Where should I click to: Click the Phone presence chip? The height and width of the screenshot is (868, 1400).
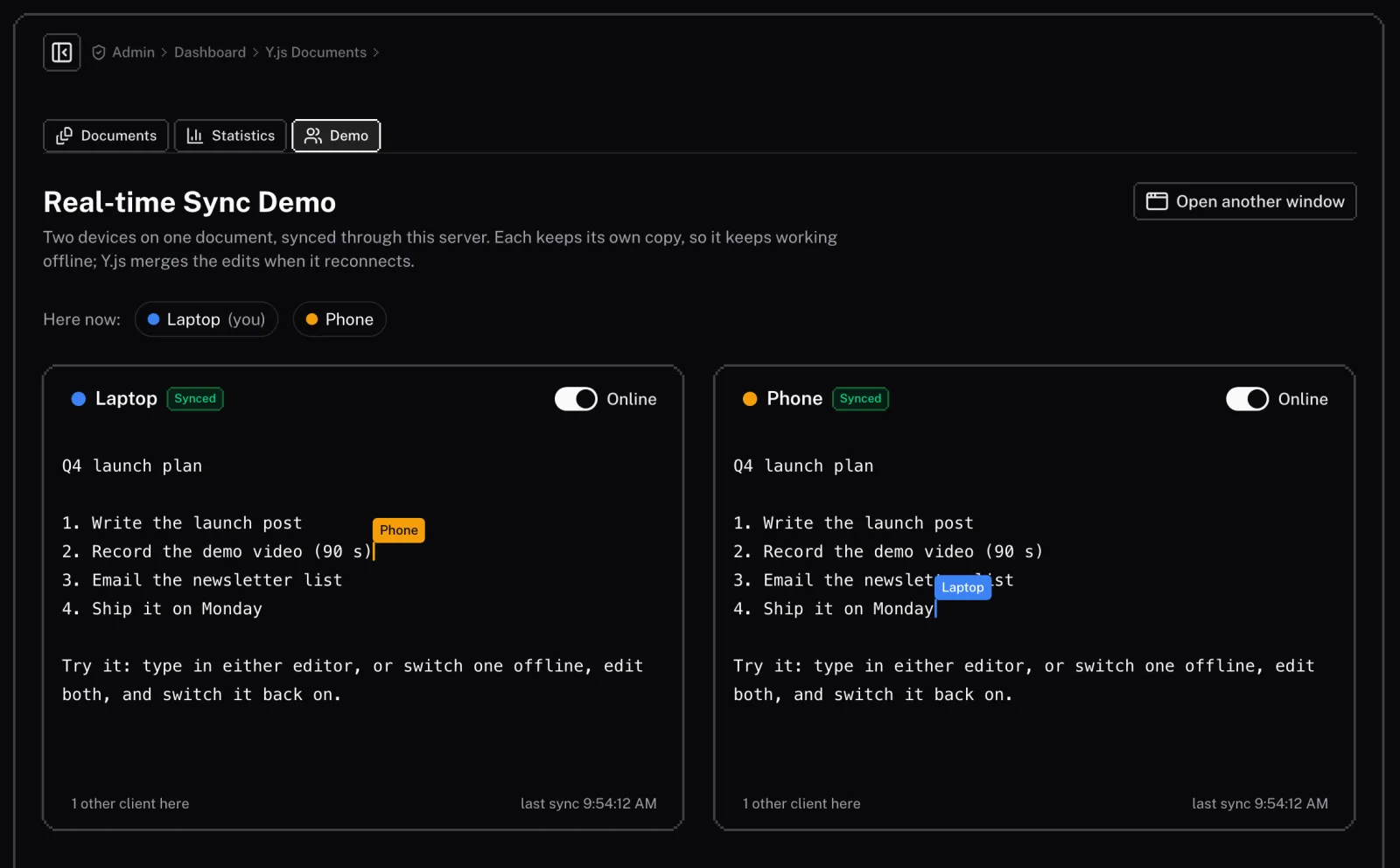coord(339,319)
